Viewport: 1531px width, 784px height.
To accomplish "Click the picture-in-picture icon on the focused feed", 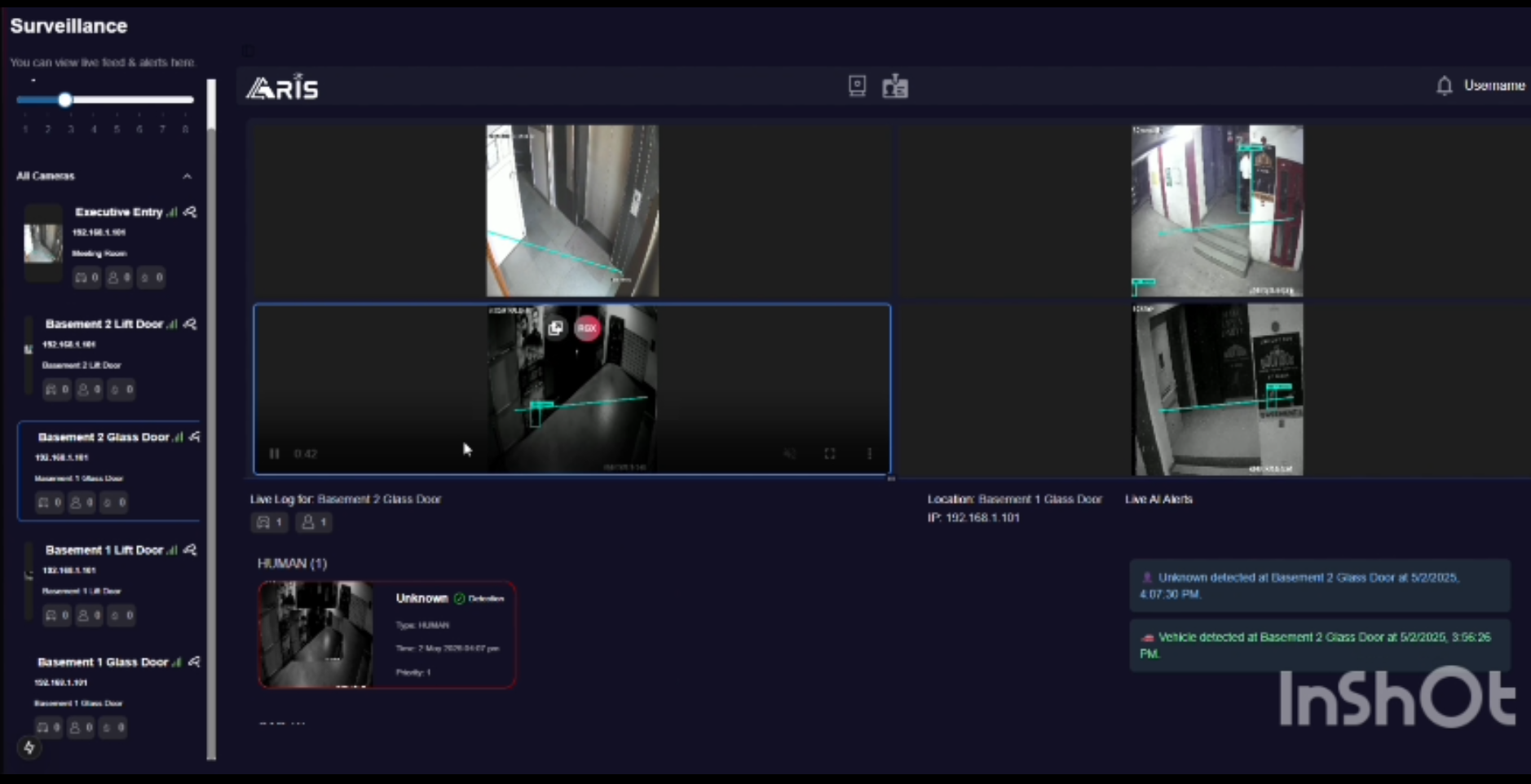I will (x=555, y=327).
